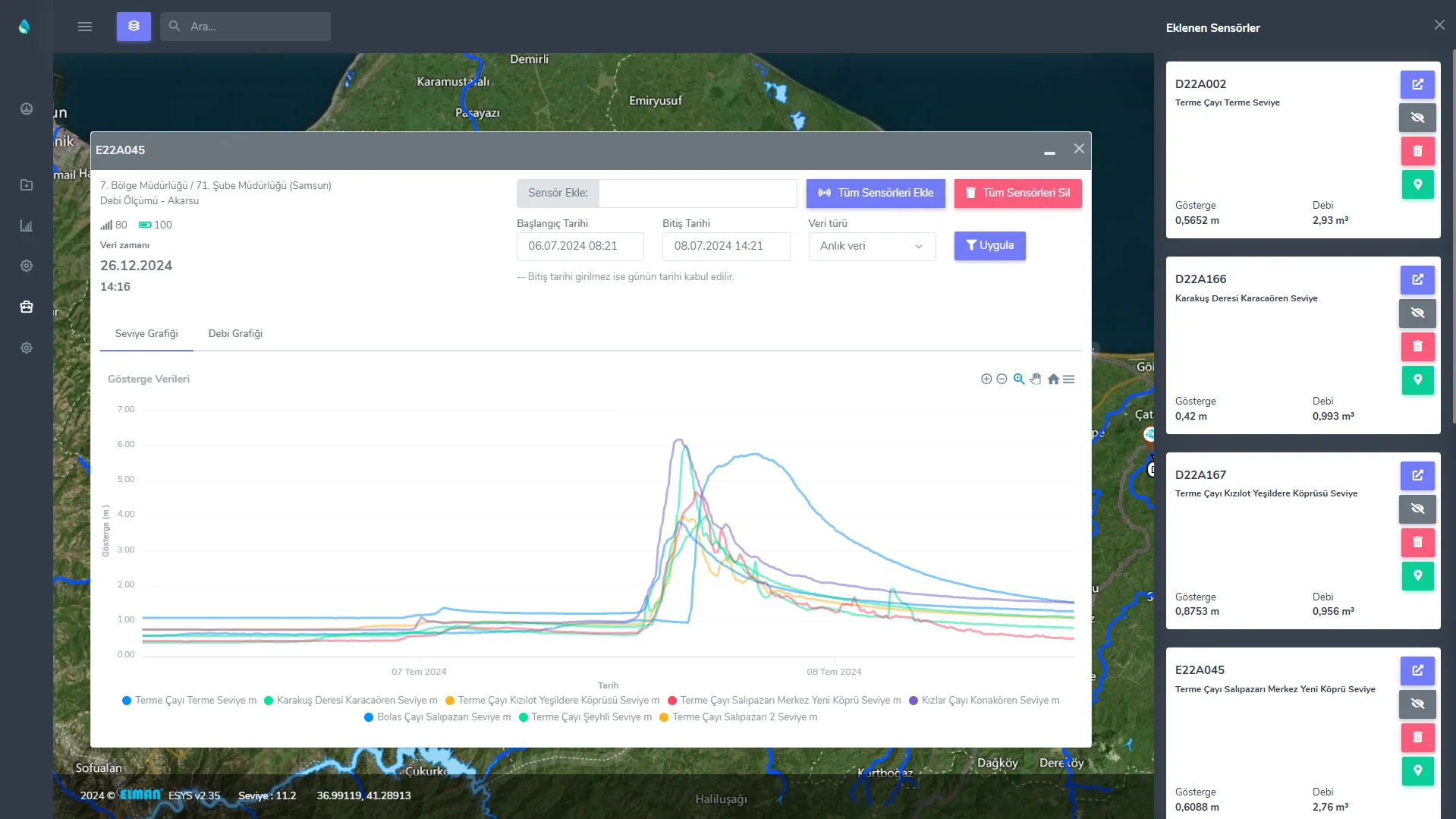This screenshot has width=1456, height=819.
Task: Click the Tüm Sensörleri Ekle button
Action: click(875, 193)
